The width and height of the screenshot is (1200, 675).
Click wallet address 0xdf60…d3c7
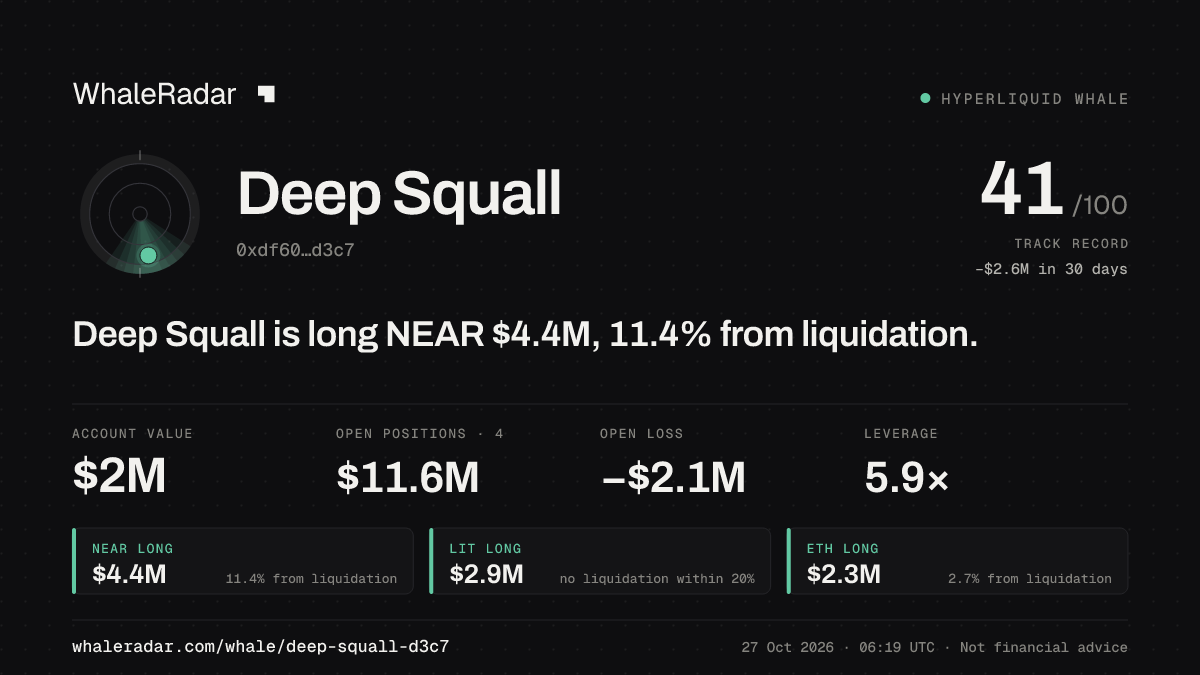(x=295, y=250)
